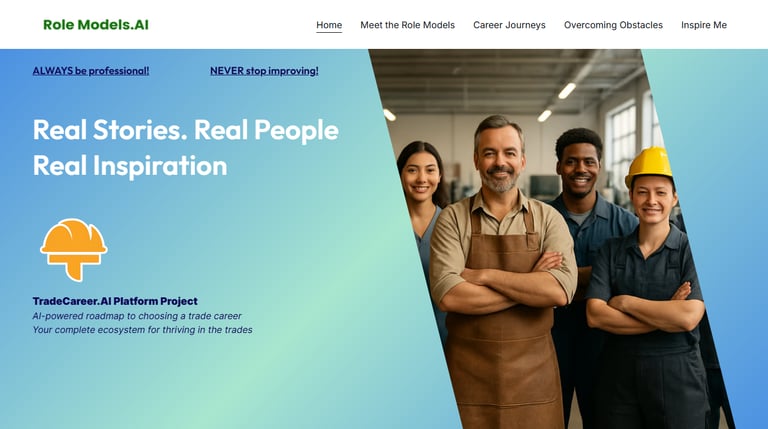Image resolution: width=768 pixels, height=429 pixels.
Task: Click the Real Inspiration heading line
Action: 130,166
